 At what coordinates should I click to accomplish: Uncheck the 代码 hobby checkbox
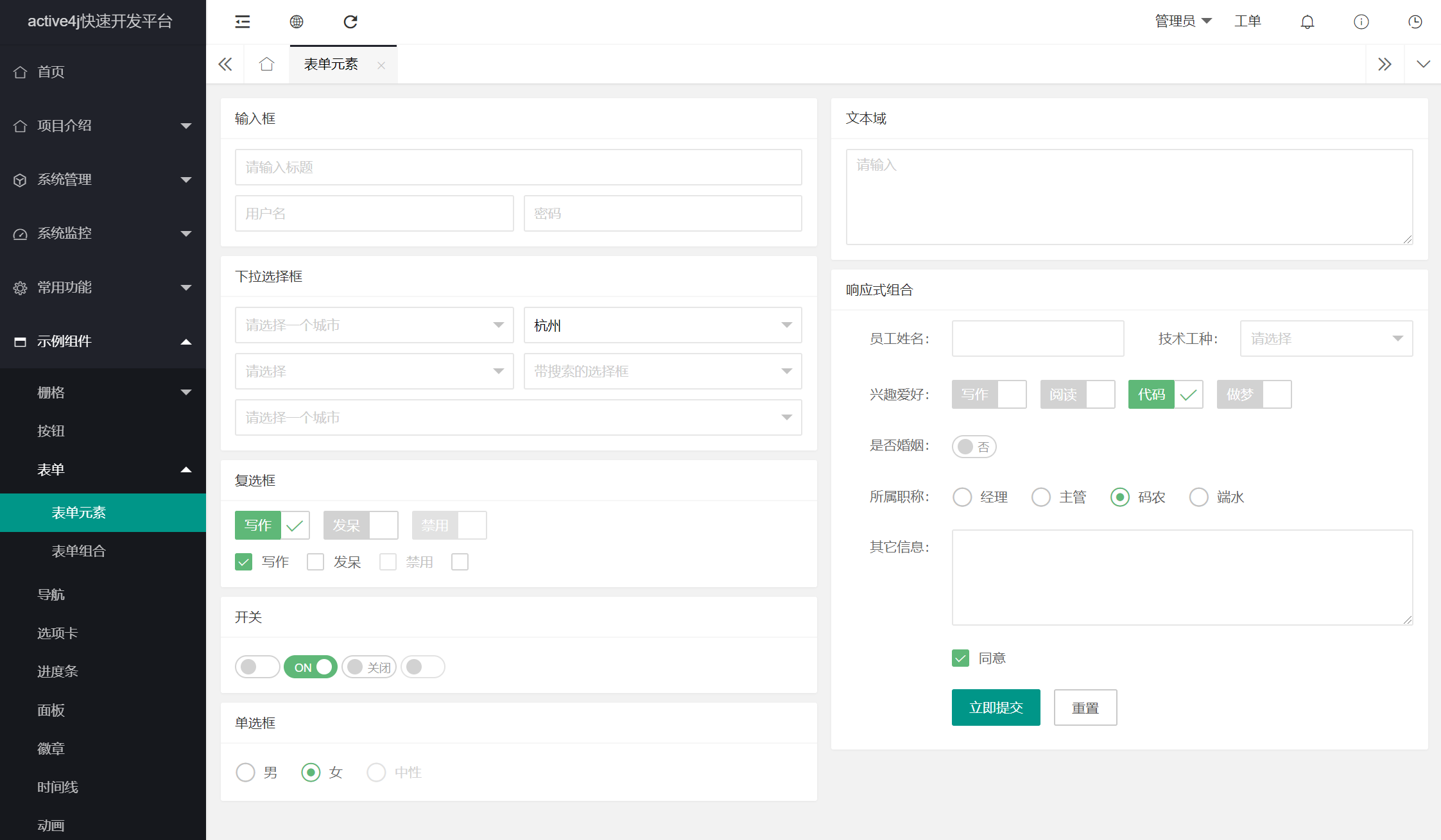pyautogui.click(x=1166, y=395)
